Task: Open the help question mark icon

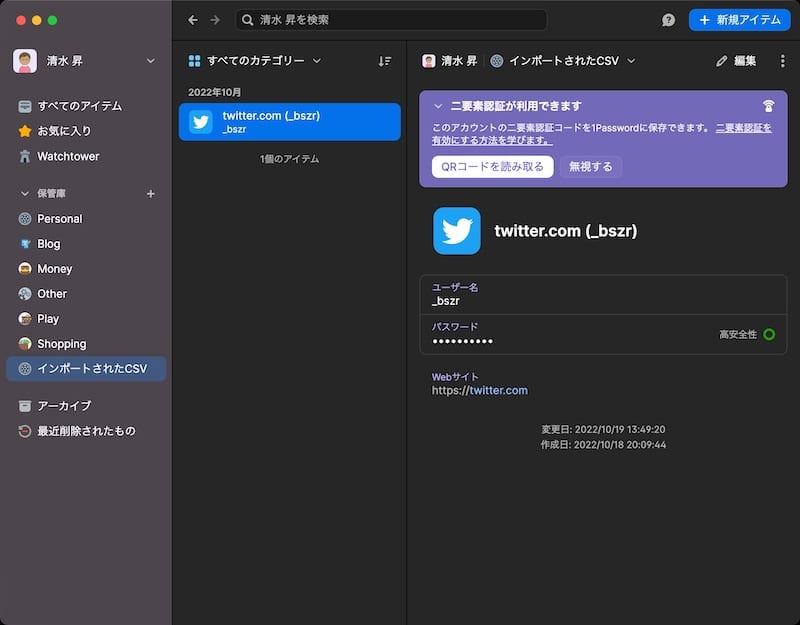Action: click(x=668, y=20)
